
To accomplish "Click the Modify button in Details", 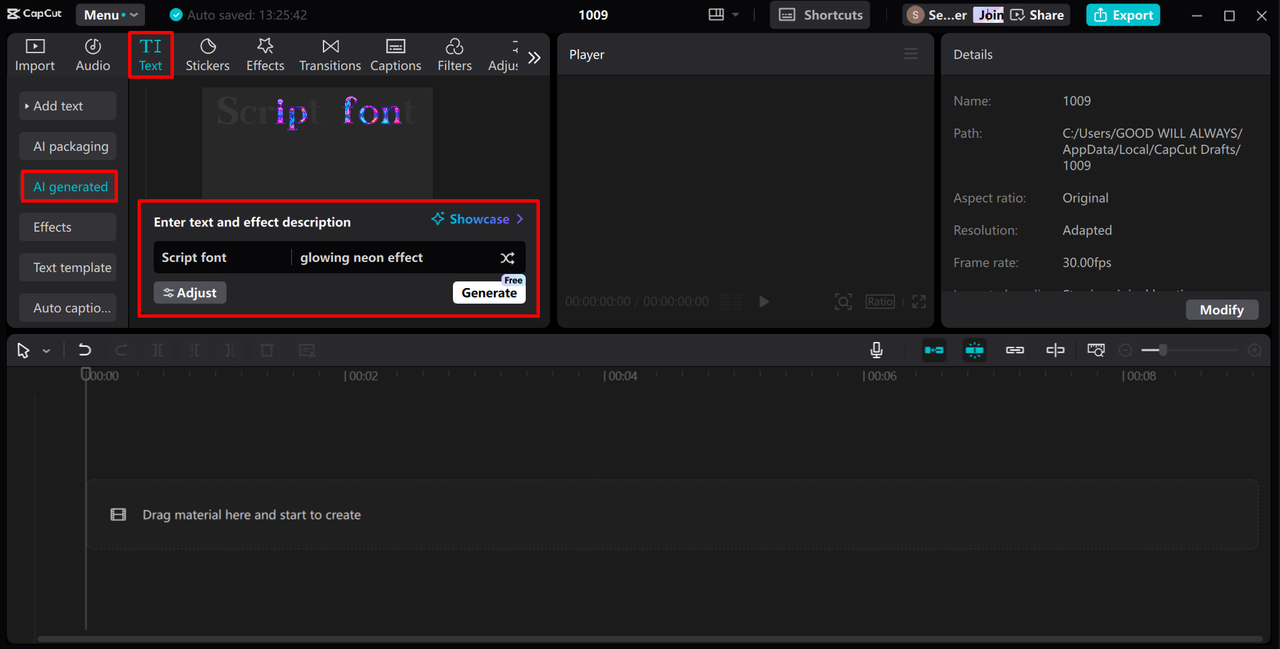I will [x=1221, y=309].
